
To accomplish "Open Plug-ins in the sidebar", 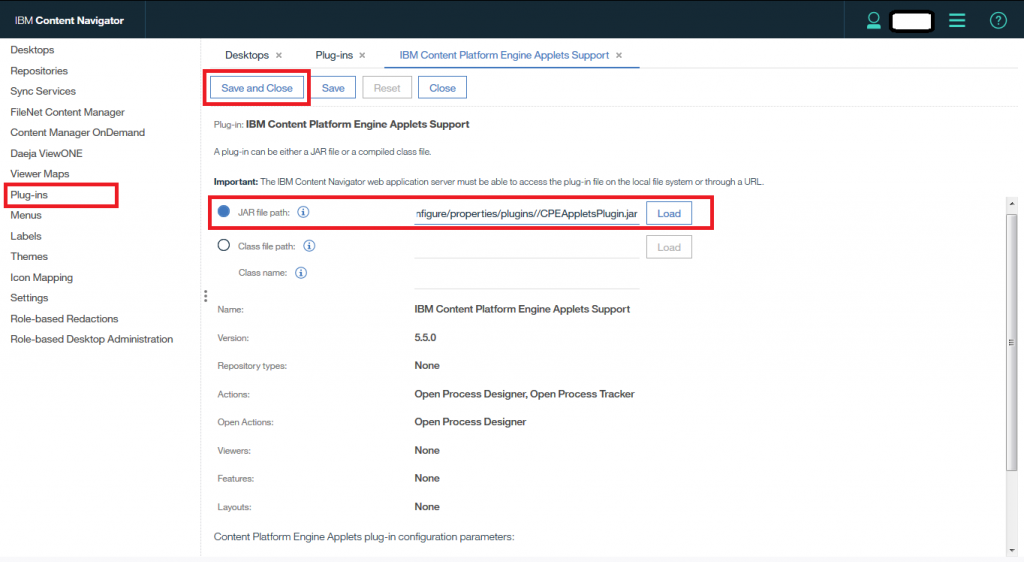I will [x=29, y=195].
